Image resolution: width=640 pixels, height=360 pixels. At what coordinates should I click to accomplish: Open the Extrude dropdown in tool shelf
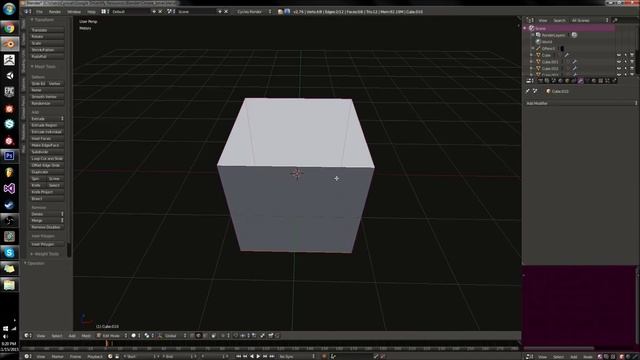[x=47, y=118]
